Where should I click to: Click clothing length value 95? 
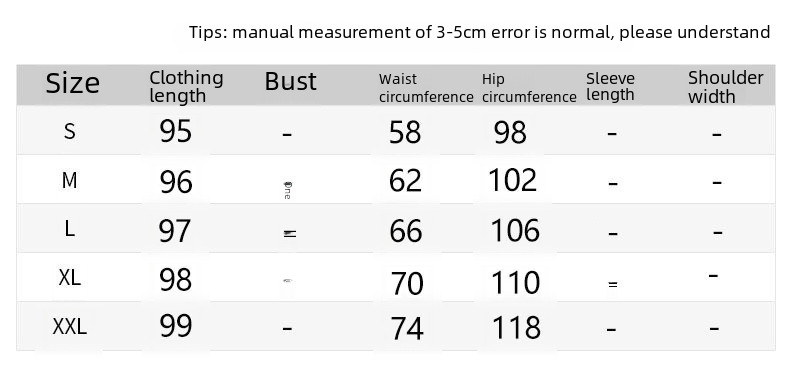click(175, 132)
